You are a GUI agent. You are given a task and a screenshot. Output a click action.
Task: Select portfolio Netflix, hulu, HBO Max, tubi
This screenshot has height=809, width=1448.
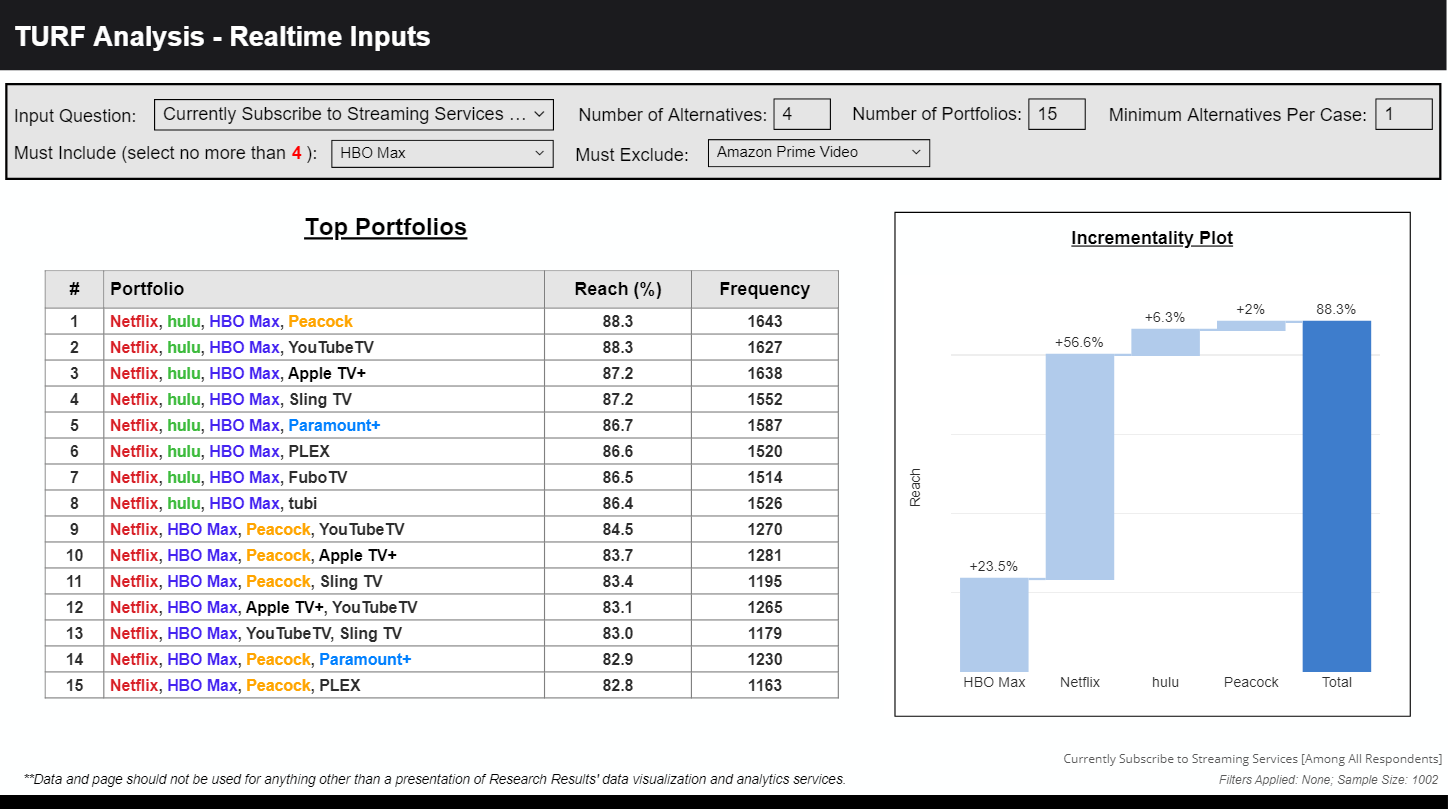(x=442, y=503)
